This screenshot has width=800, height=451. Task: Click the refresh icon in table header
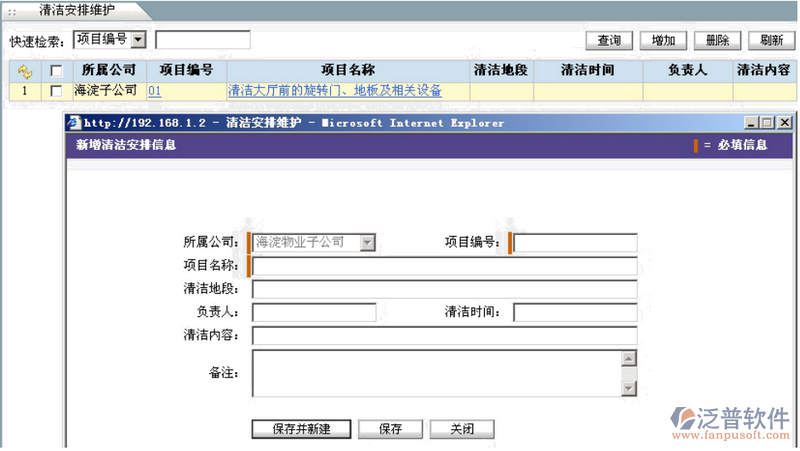25,71
